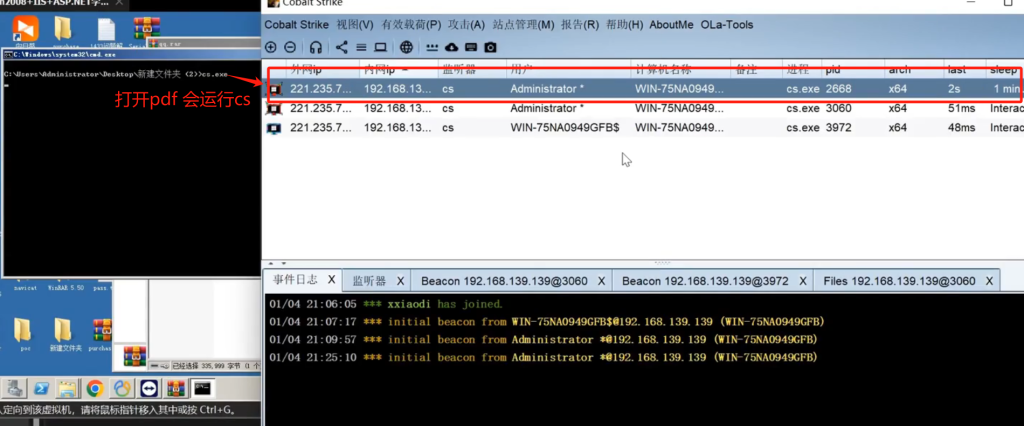Select the 新建文件夹 folder on desktop
Image resolution: width=1024 pixels, height=426 pixels.
point(64,335)
